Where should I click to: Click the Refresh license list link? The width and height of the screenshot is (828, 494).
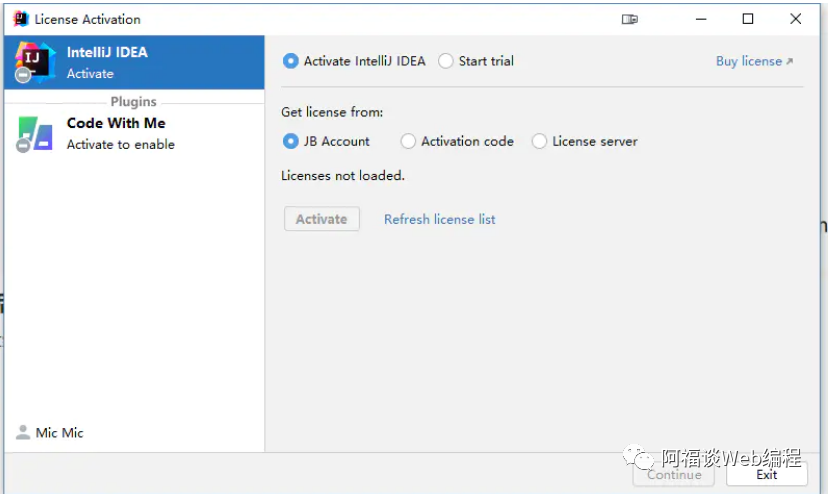(439, 219)
